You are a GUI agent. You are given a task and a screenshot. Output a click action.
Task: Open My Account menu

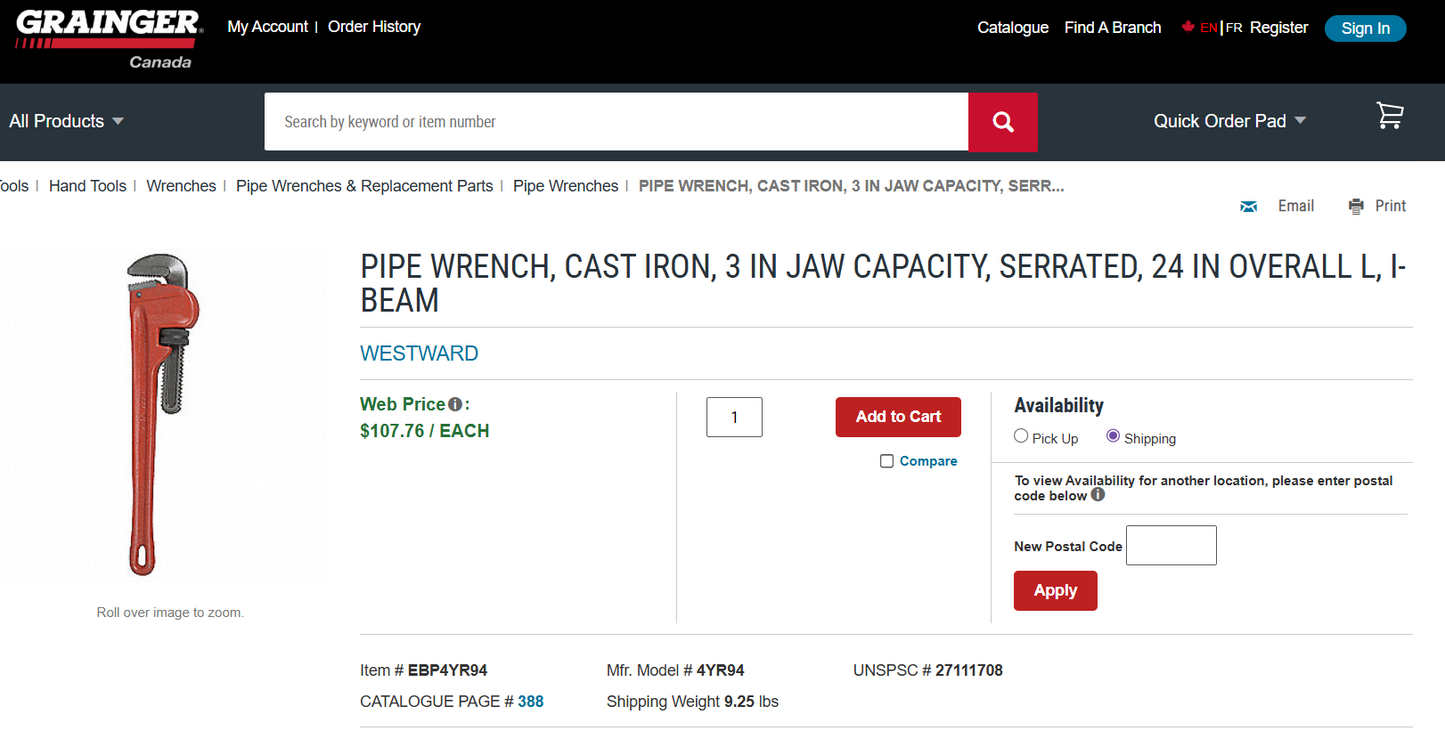point(268,27)
